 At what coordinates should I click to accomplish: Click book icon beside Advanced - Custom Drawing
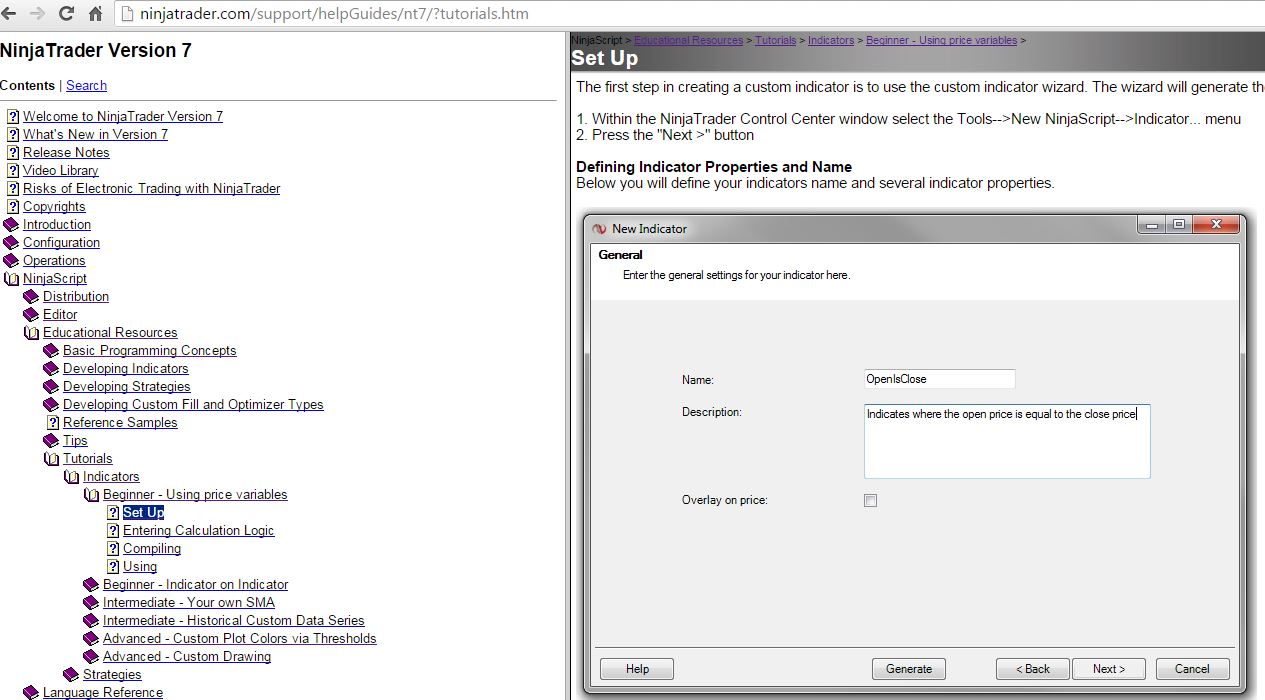coord(91,656)
